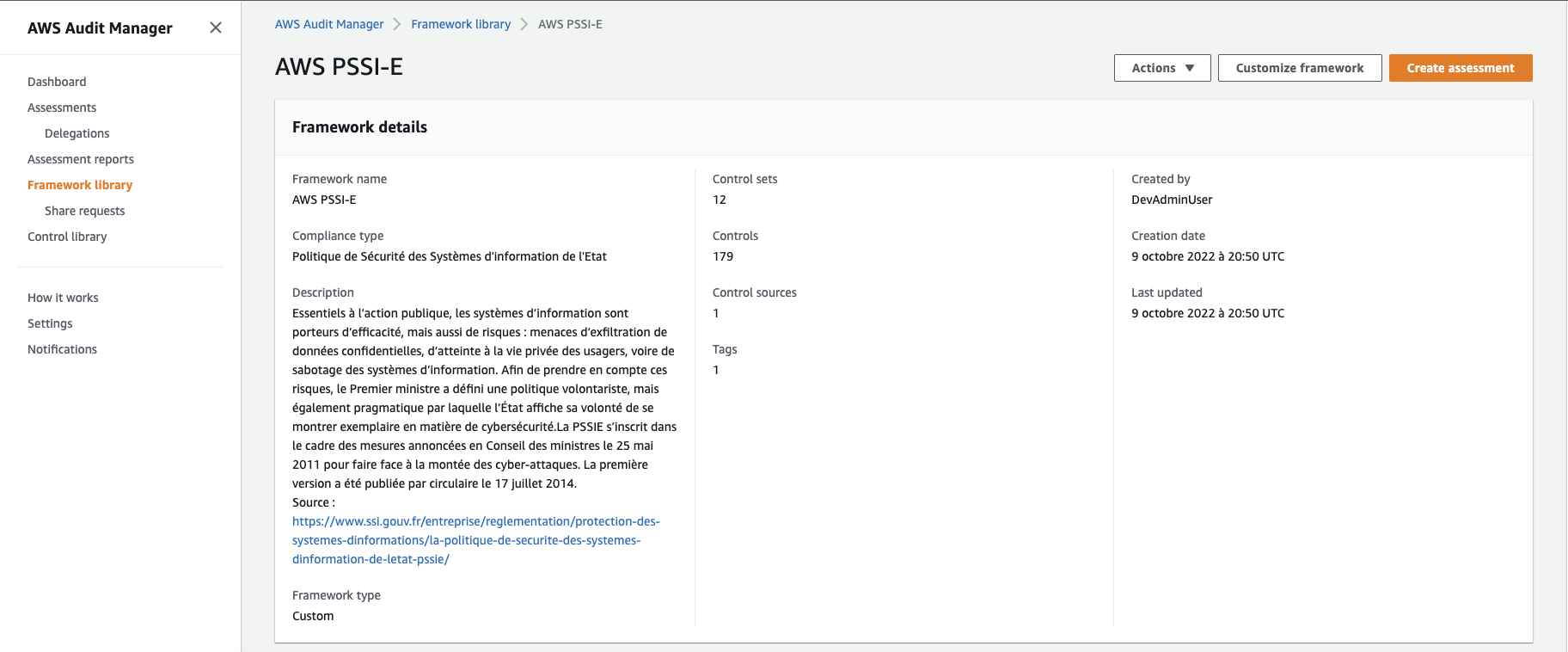This screenshot has width=1568, height=652.
Task: Go to AWS Audit Manager breadcrumb link
Action: click(329, 24)
